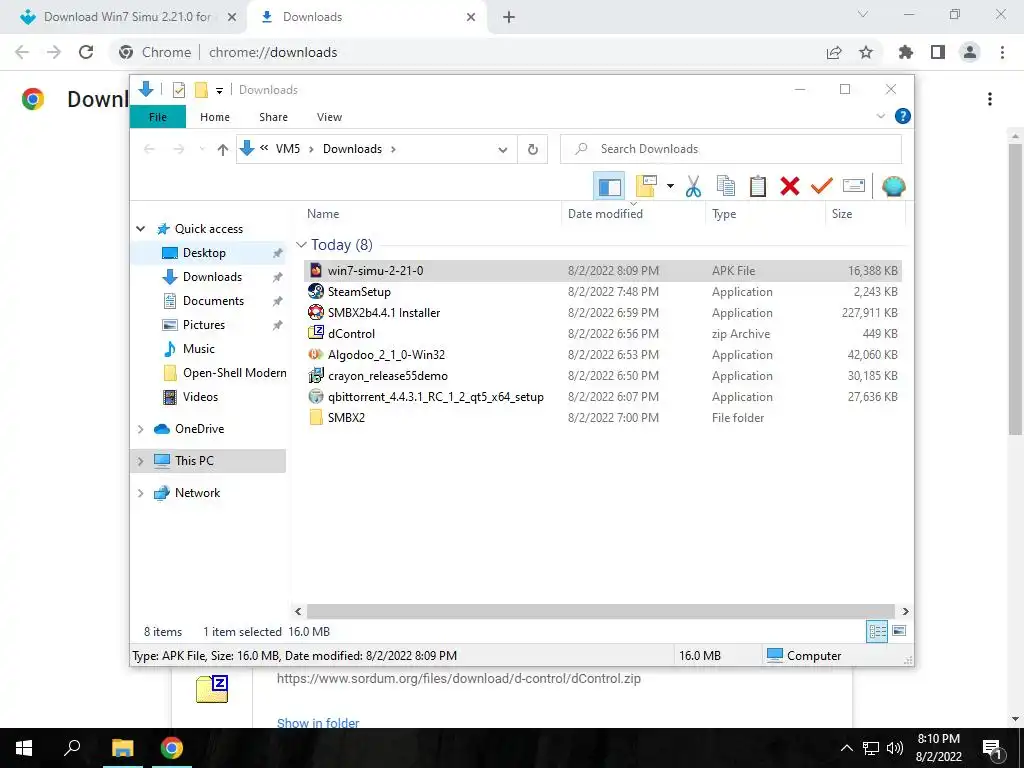The height and width of the screenshot is (768, 1024).
Task: Click Show in folder link in Chrome
Action: [x=318, y=723]
